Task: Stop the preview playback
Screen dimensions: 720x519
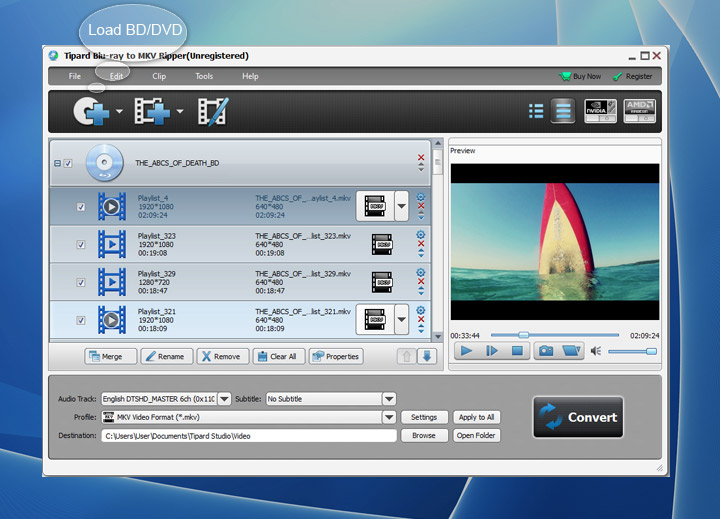Action: click(x=517, y=351)
